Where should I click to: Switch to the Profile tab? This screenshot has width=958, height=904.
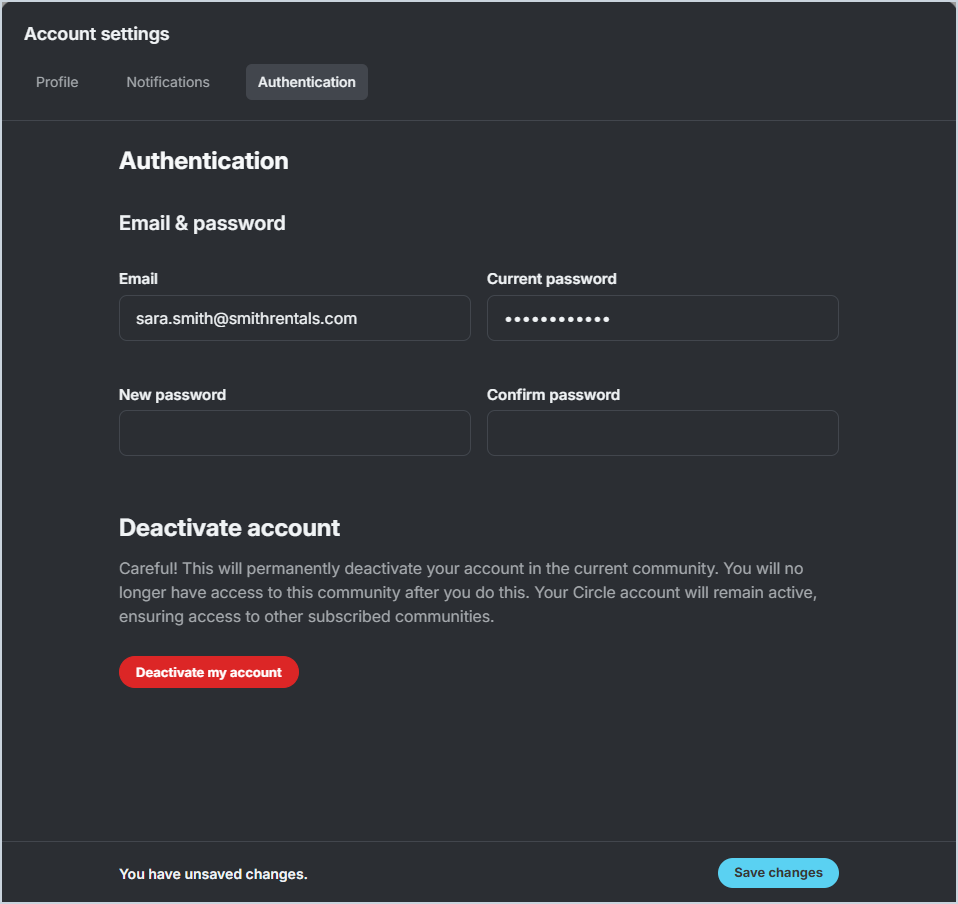click(57, 82)
